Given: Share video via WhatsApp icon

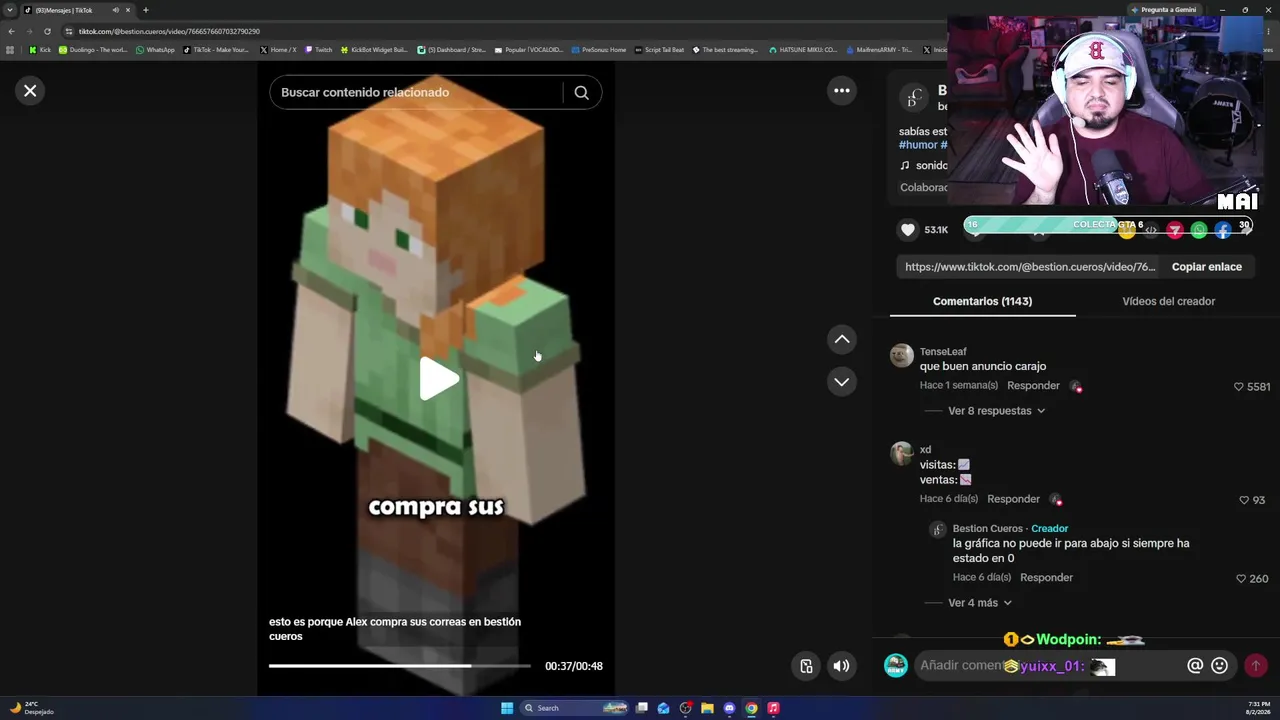Looking at the screenshot, I should 1198,231.
